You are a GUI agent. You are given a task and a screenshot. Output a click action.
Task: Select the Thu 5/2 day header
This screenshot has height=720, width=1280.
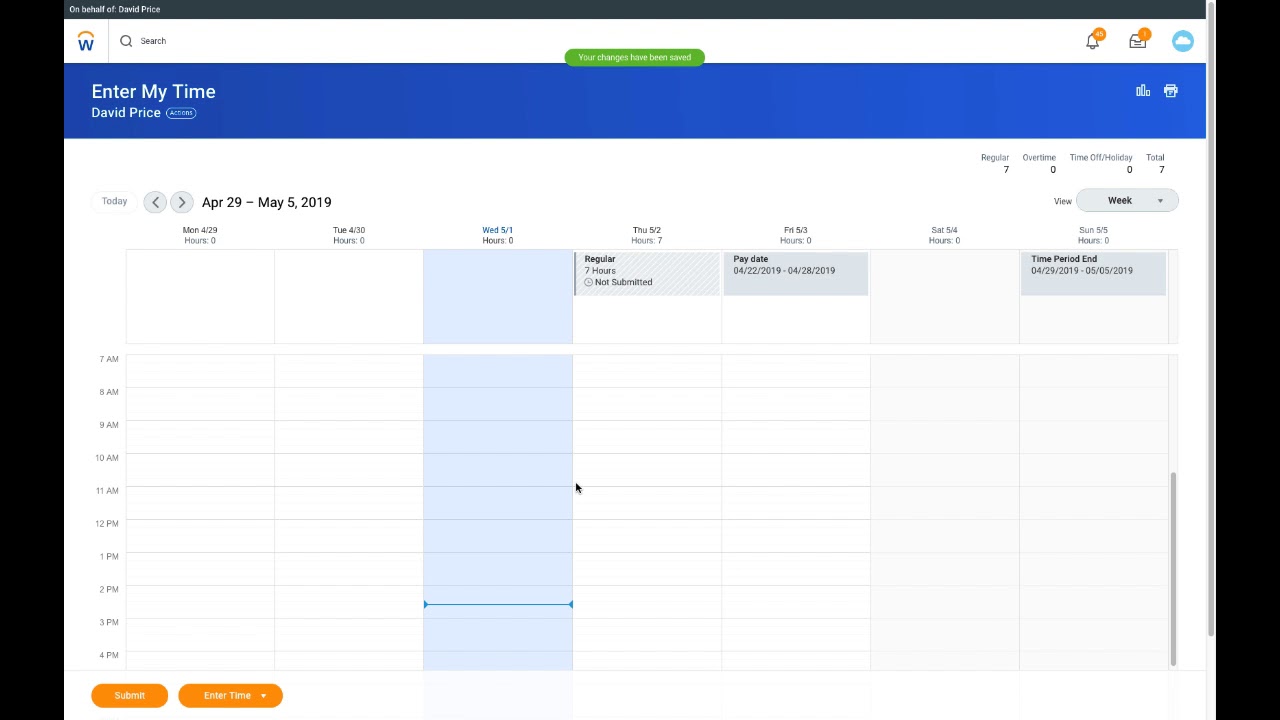click(647, 235)
